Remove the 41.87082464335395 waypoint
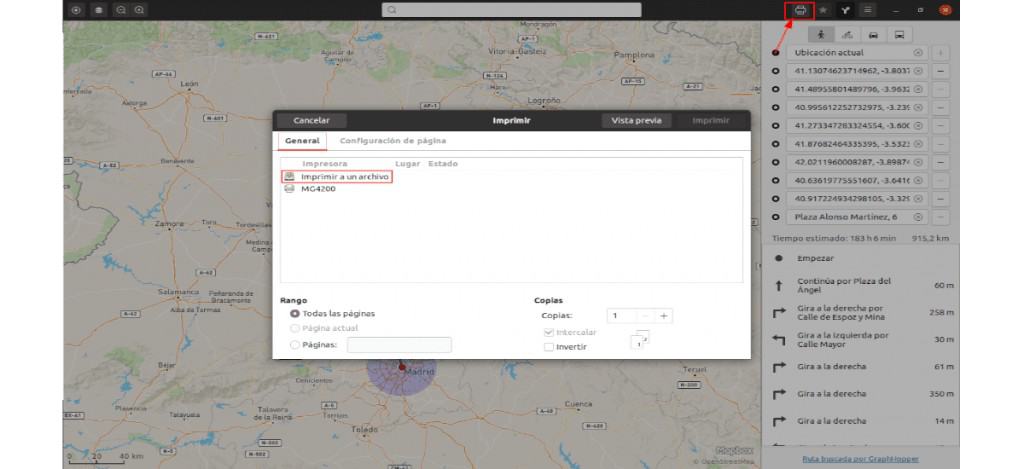Image resolution: width=1024 pixels, height=469 pixels. (x=940, y=144)
